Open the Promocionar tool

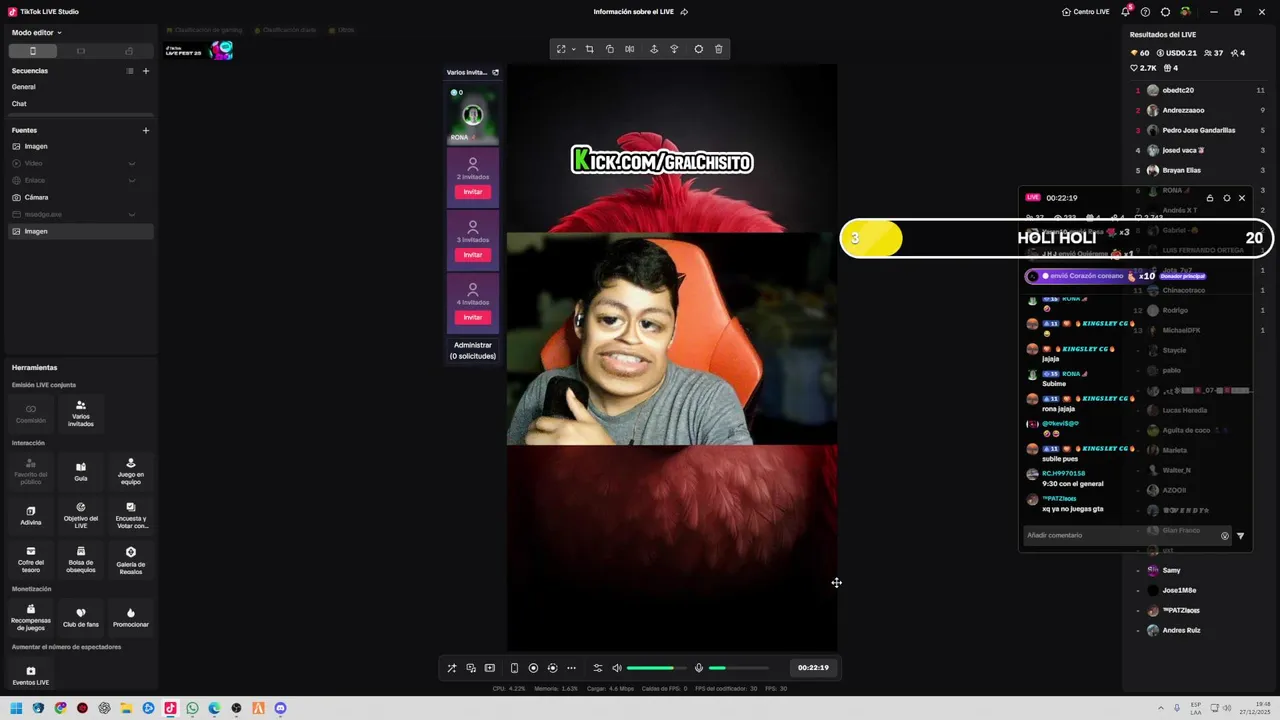pyautogui.click(x=131, y=617)
